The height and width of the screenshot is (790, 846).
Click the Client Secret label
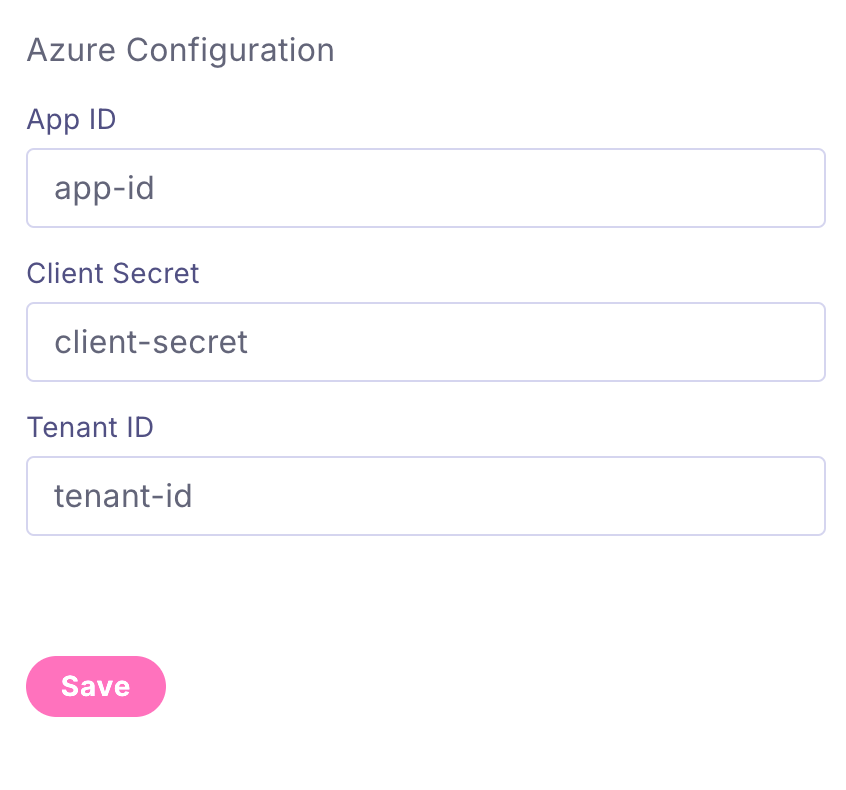(x=113, y=273)
